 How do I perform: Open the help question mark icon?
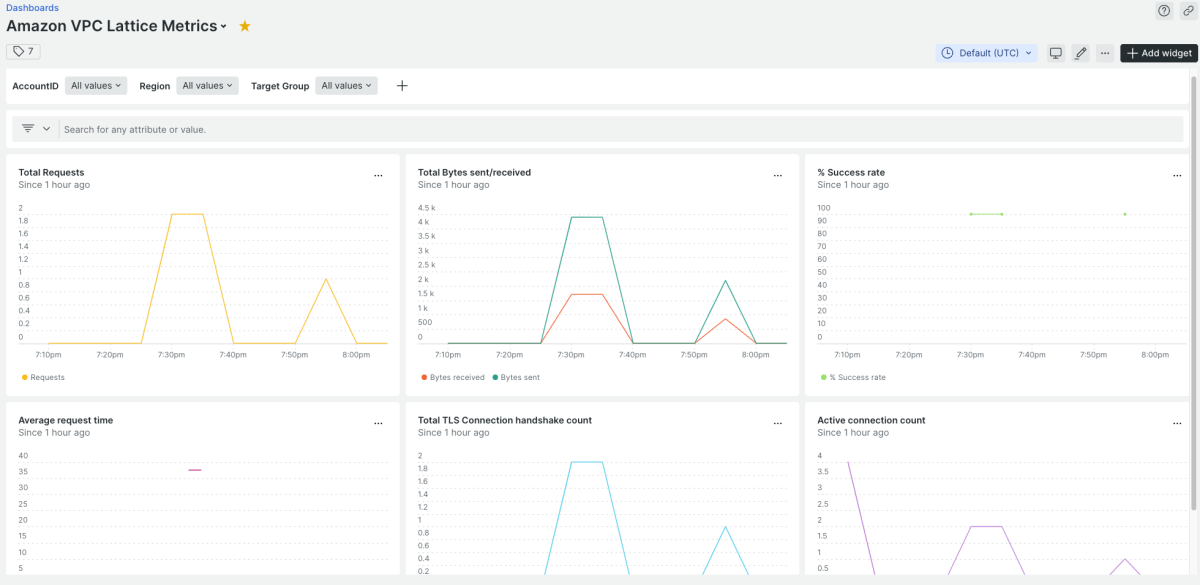point(1164,10)
